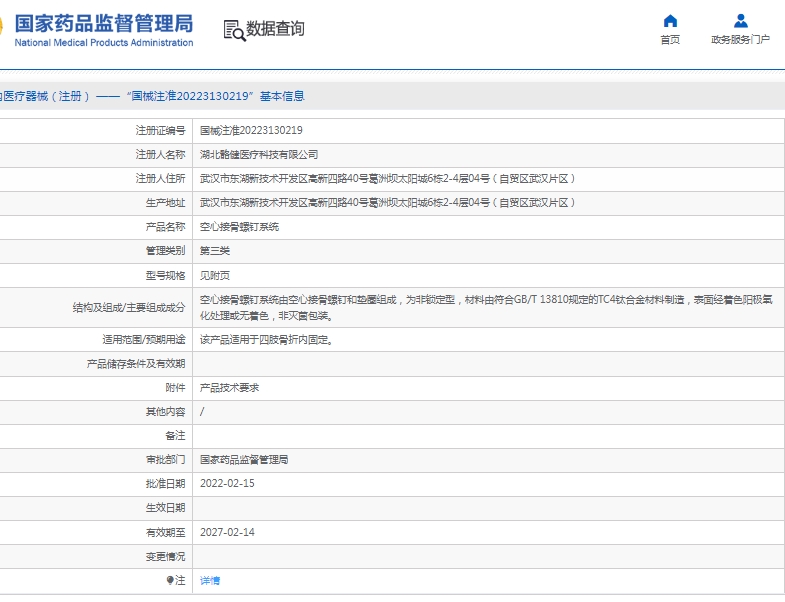Viewport: 785px width, 602px height.
Task: Click the 注册人住所 address value
Action: [387, 179]
